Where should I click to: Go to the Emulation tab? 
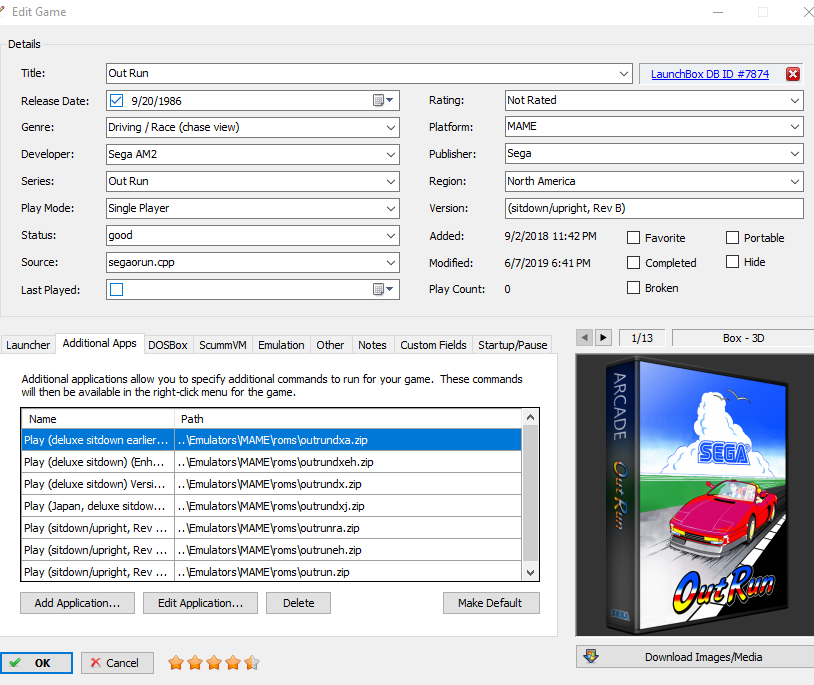[281, 345]
